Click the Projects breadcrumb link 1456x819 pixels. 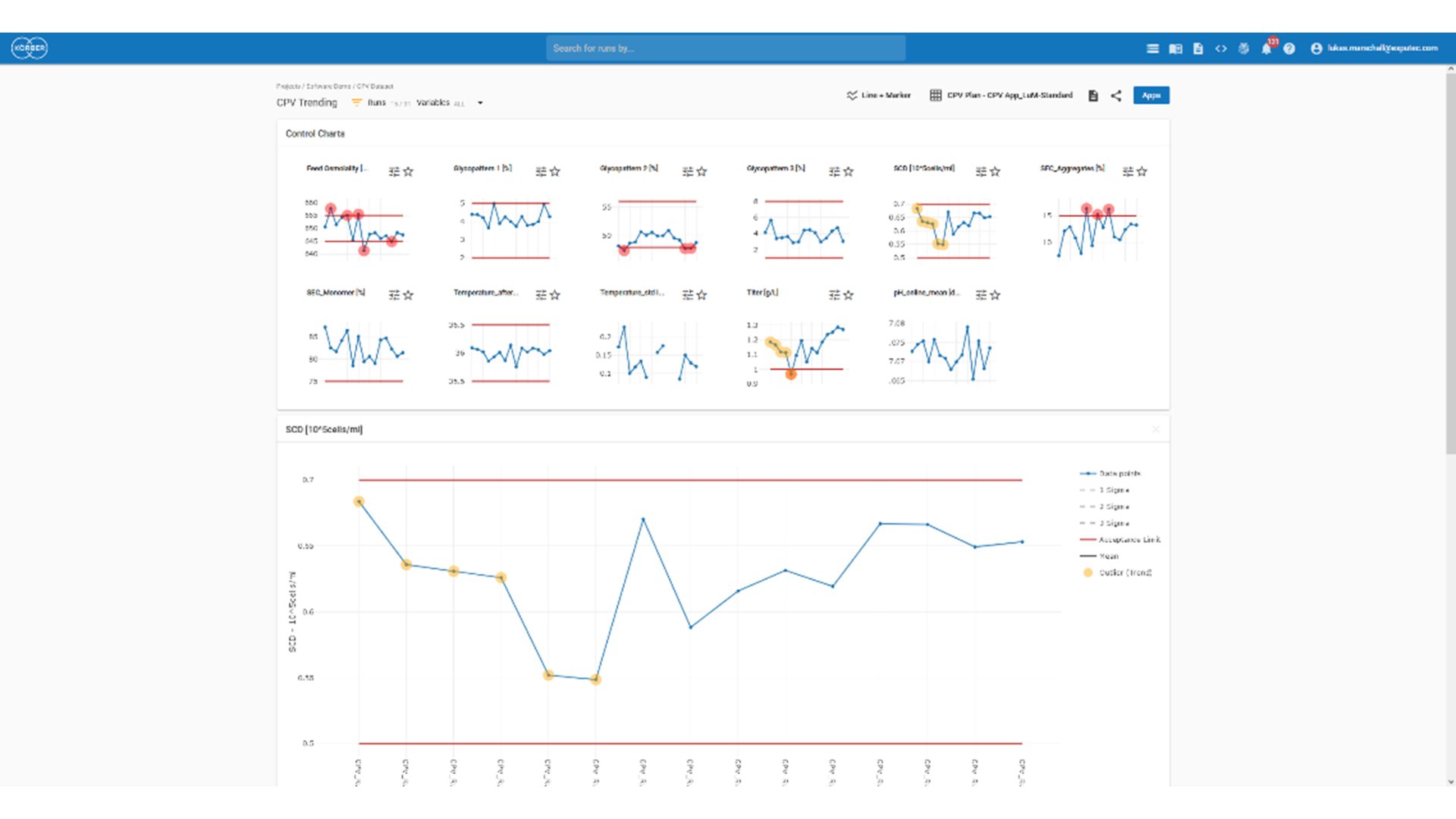(288, 86)
